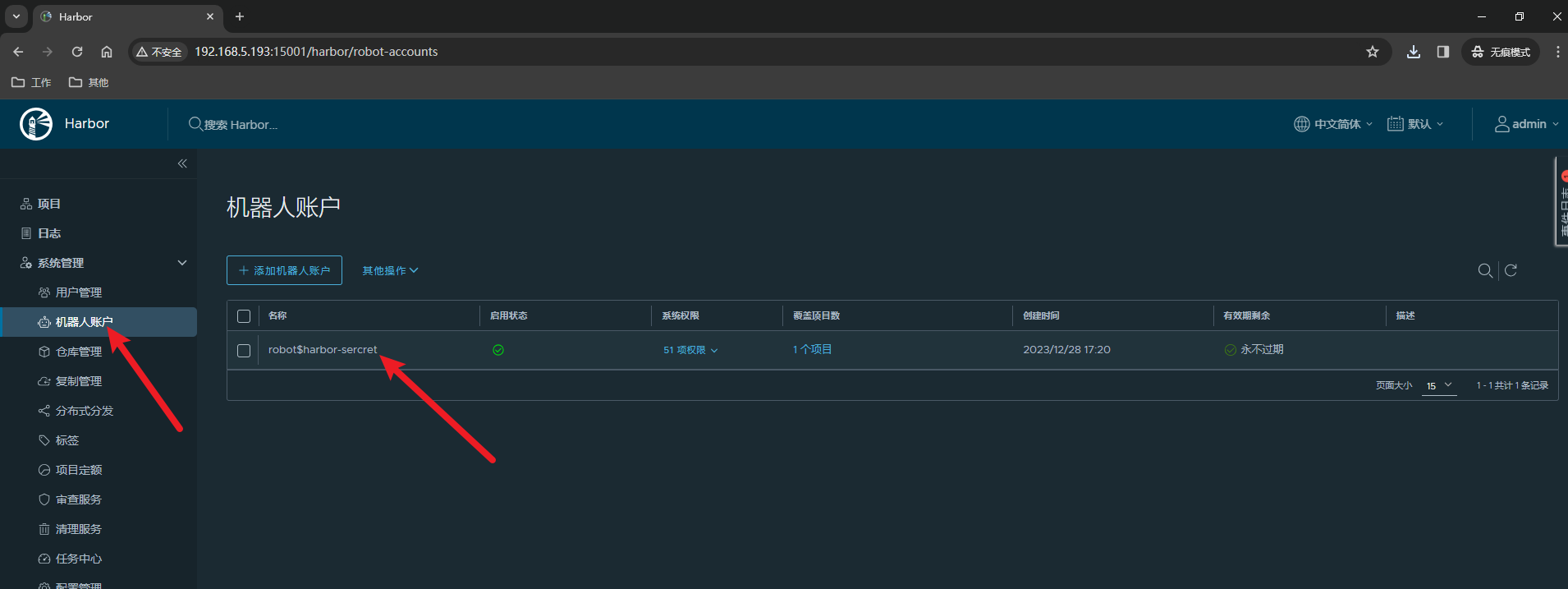The image size is (1568, 589).
Task: Open the table search magnifier icon
Action: click(1485, 270)
